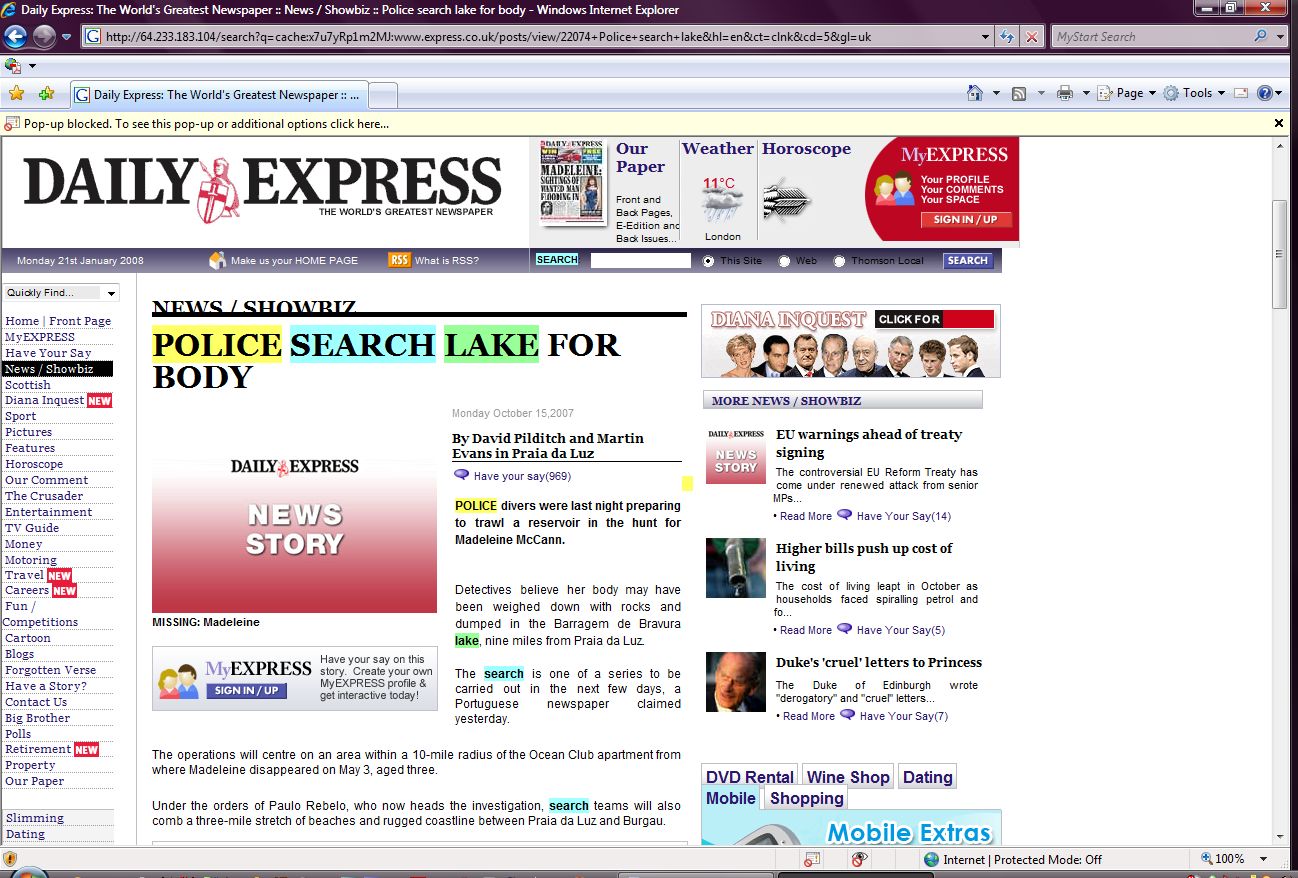Select the This Site radio button
The height and width of the screenshot is (878, 1298).
(709, 261)
